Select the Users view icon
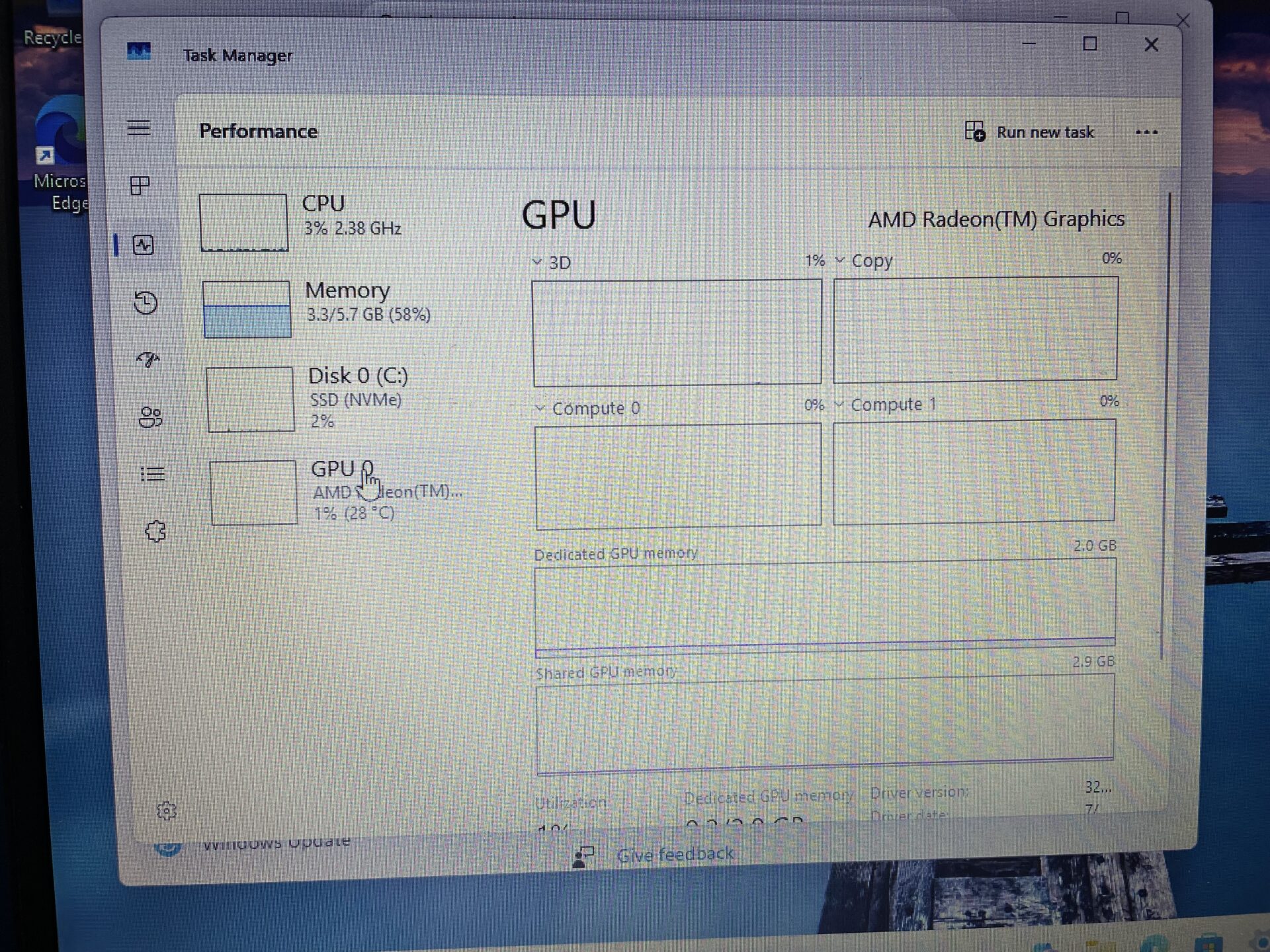The height and width of the screenshot is (952, 1270). click(x=149, y=417)
